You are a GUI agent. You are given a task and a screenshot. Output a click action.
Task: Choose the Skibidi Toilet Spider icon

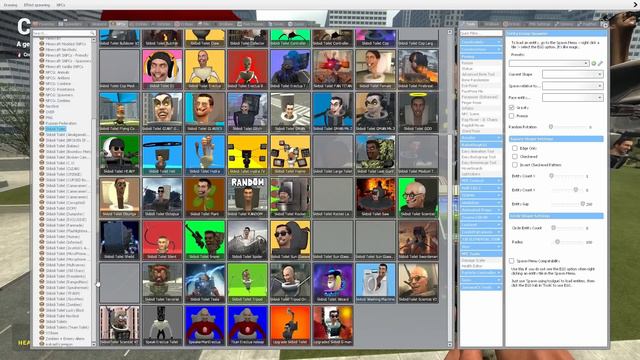click(x=247, y=240)
